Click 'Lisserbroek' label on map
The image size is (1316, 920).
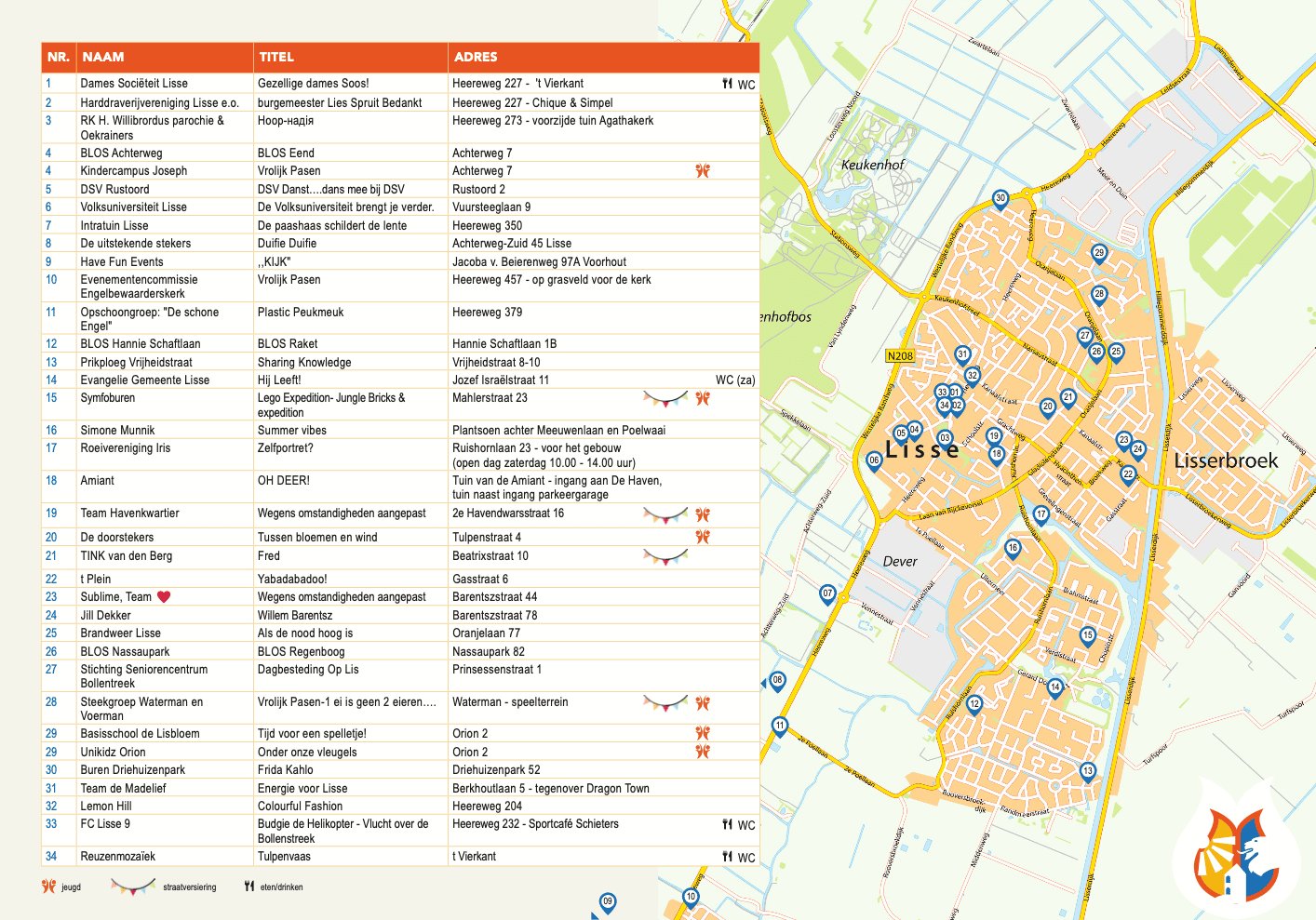click(x=1226, y=460)
